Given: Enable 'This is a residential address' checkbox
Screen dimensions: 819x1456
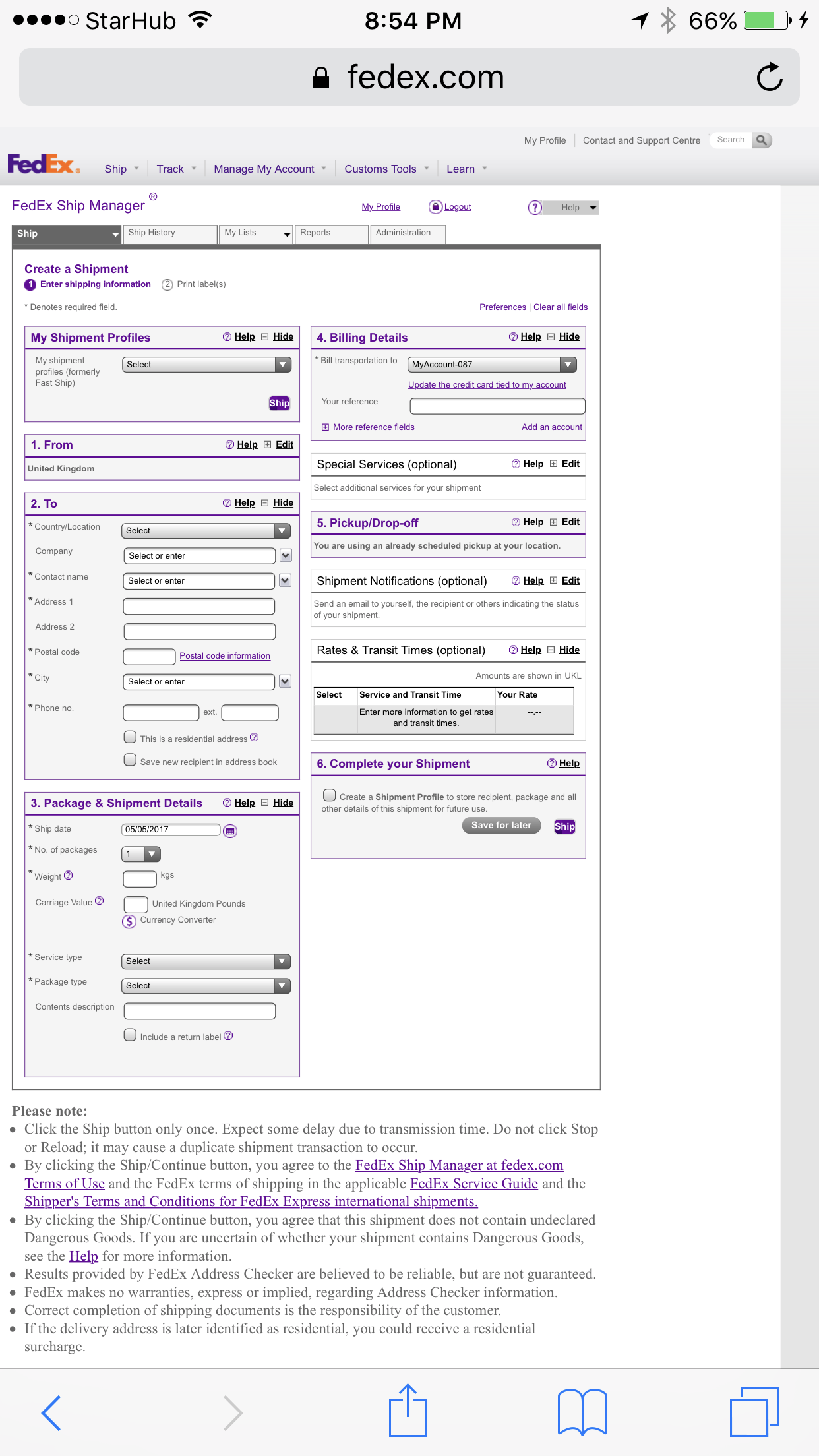Looking at the screenshot, I should click(x=131, y=737).
